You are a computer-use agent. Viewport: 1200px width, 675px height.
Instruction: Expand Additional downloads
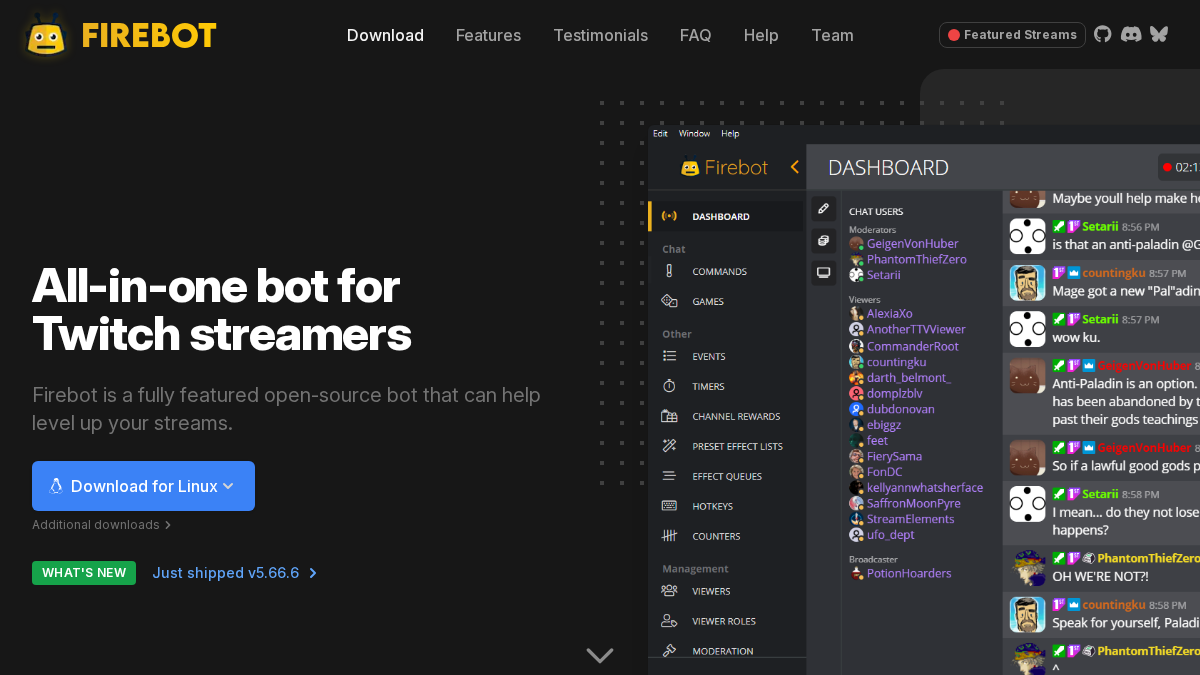tap(102, 525)
